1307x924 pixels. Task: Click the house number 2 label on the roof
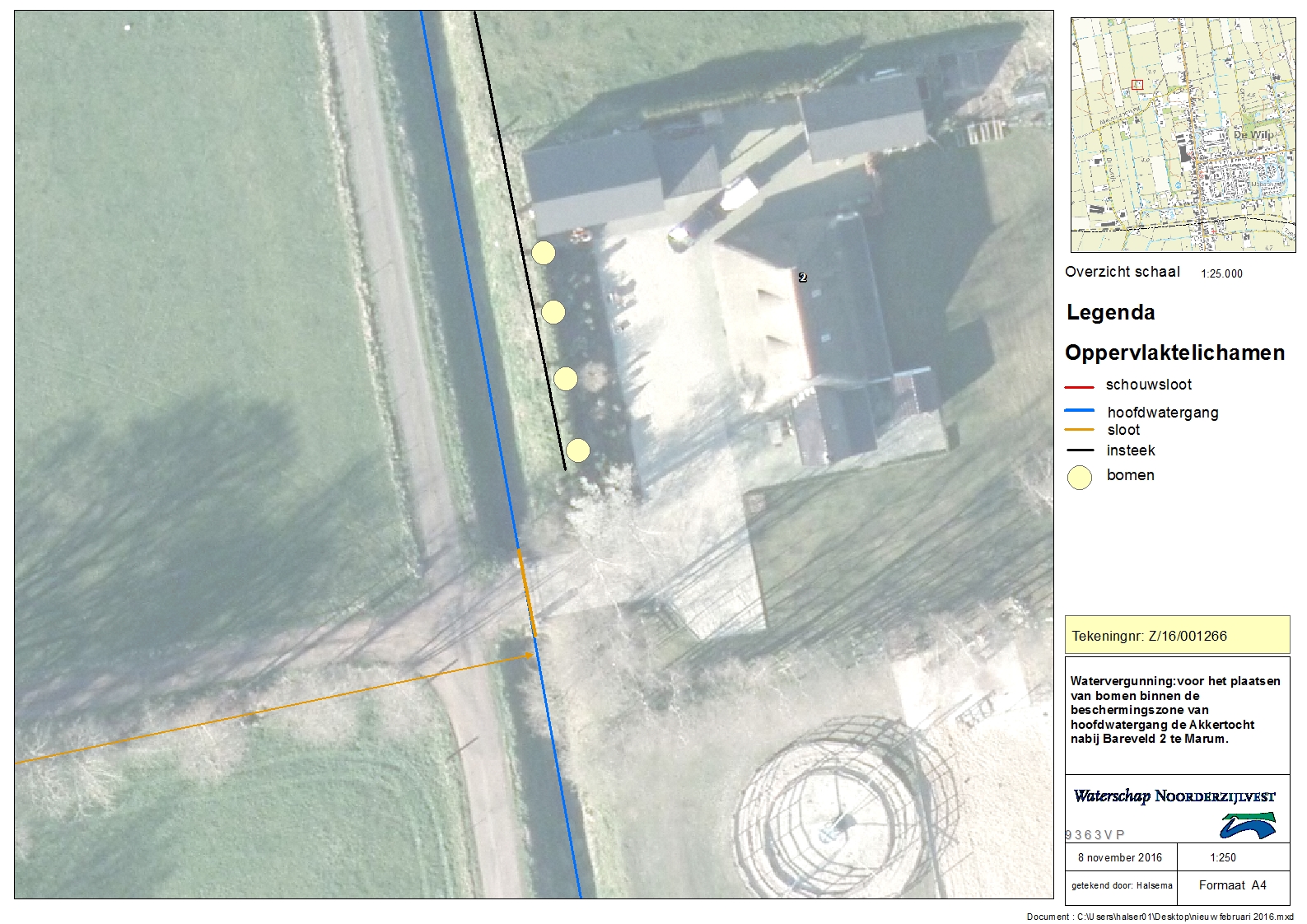pyautogui.click(x=802, y=278)
